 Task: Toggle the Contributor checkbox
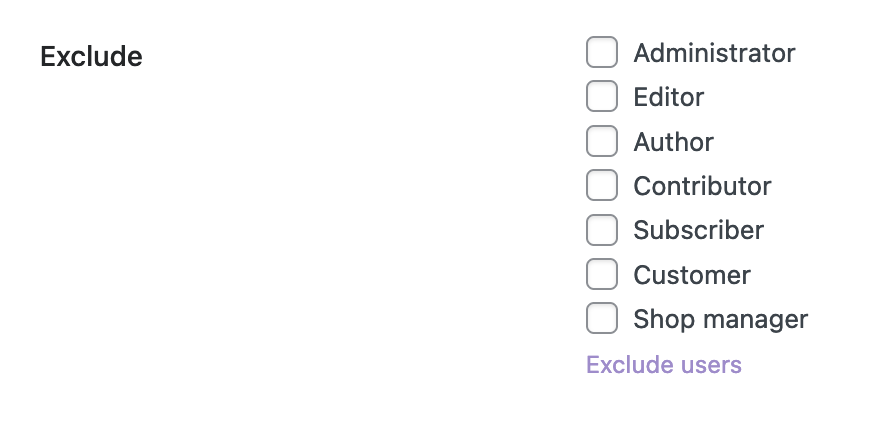tap(602, 185)
